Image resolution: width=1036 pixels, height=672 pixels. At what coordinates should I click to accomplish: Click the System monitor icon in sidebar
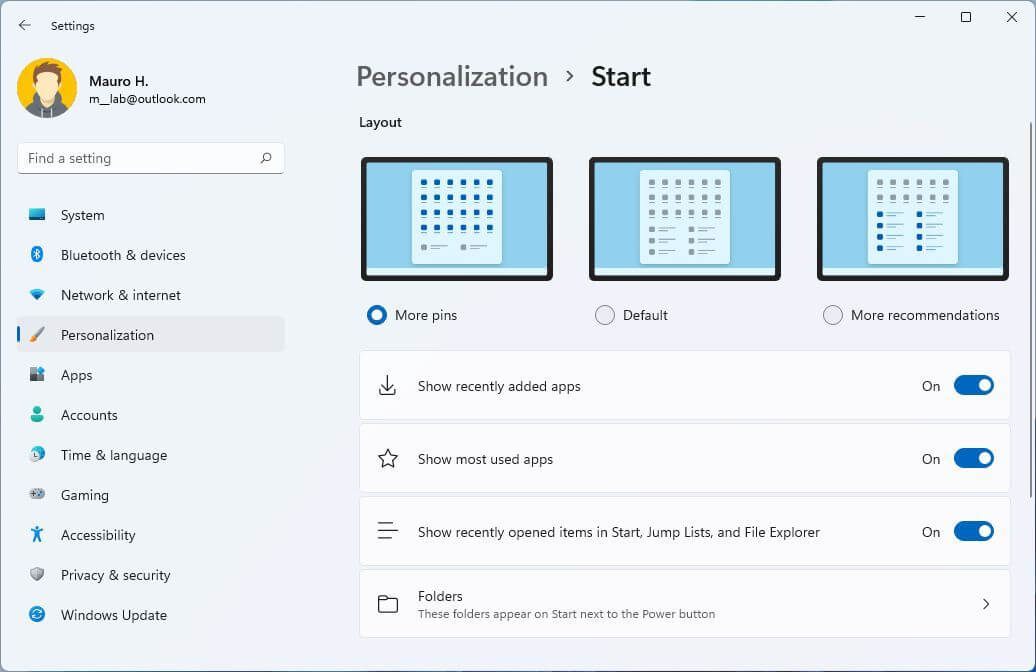point(37,215)
